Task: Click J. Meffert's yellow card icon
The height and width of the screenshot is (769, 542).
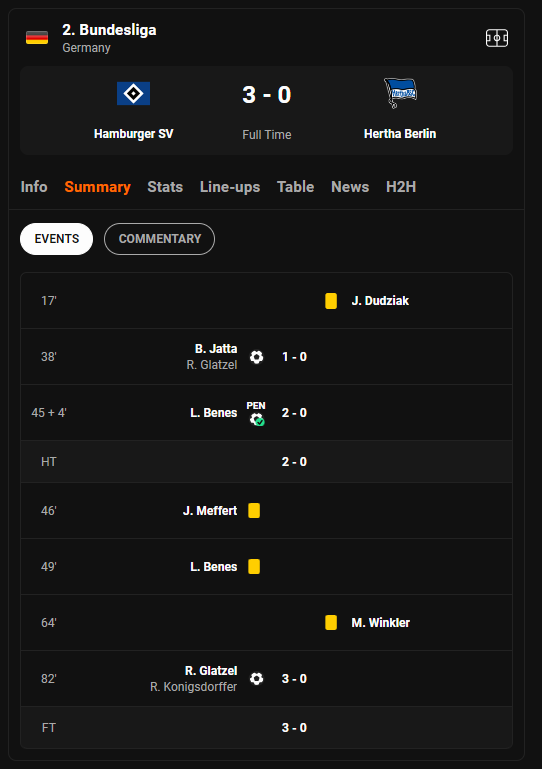Action: 254,511
